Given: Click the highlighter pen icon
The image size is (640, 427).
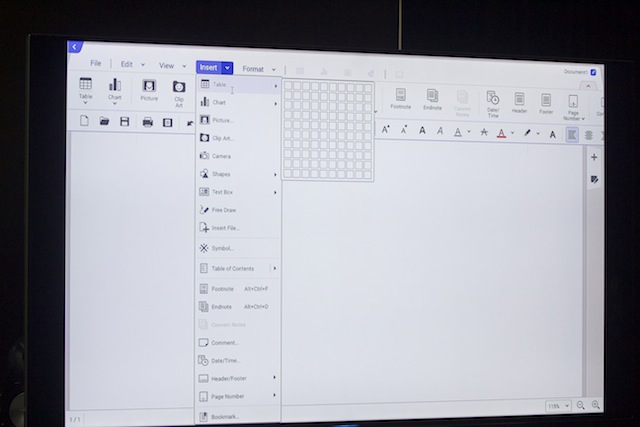Looking at the screenshot, I should (527, 133).
